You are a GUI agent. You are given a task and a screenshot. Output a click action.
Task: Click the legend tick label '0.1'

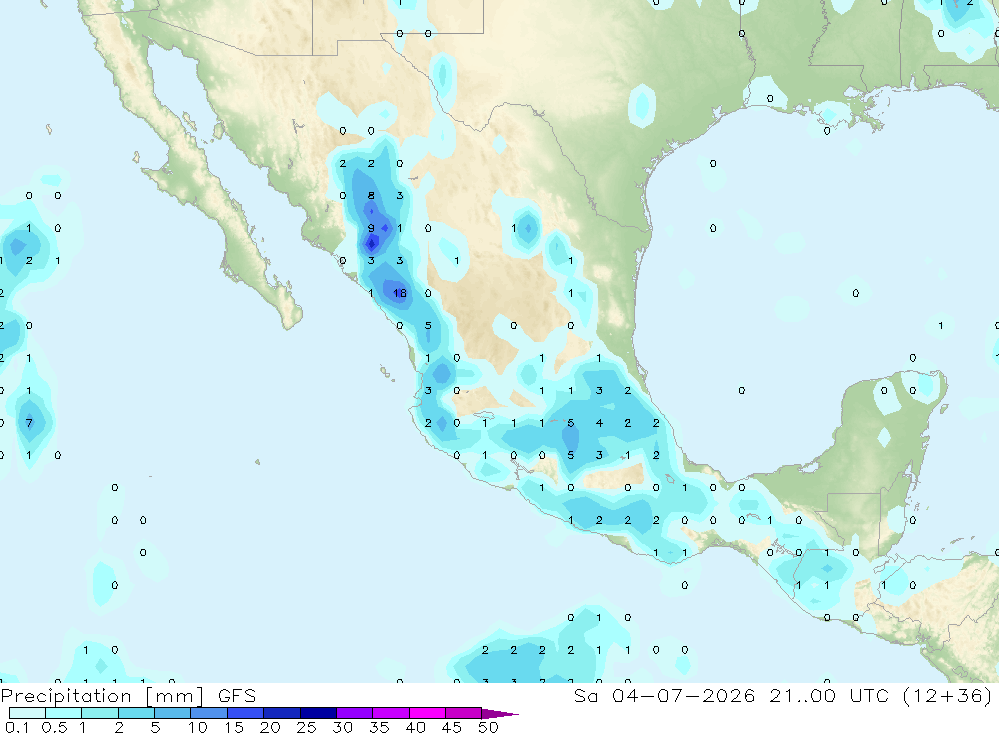point(17,727)
